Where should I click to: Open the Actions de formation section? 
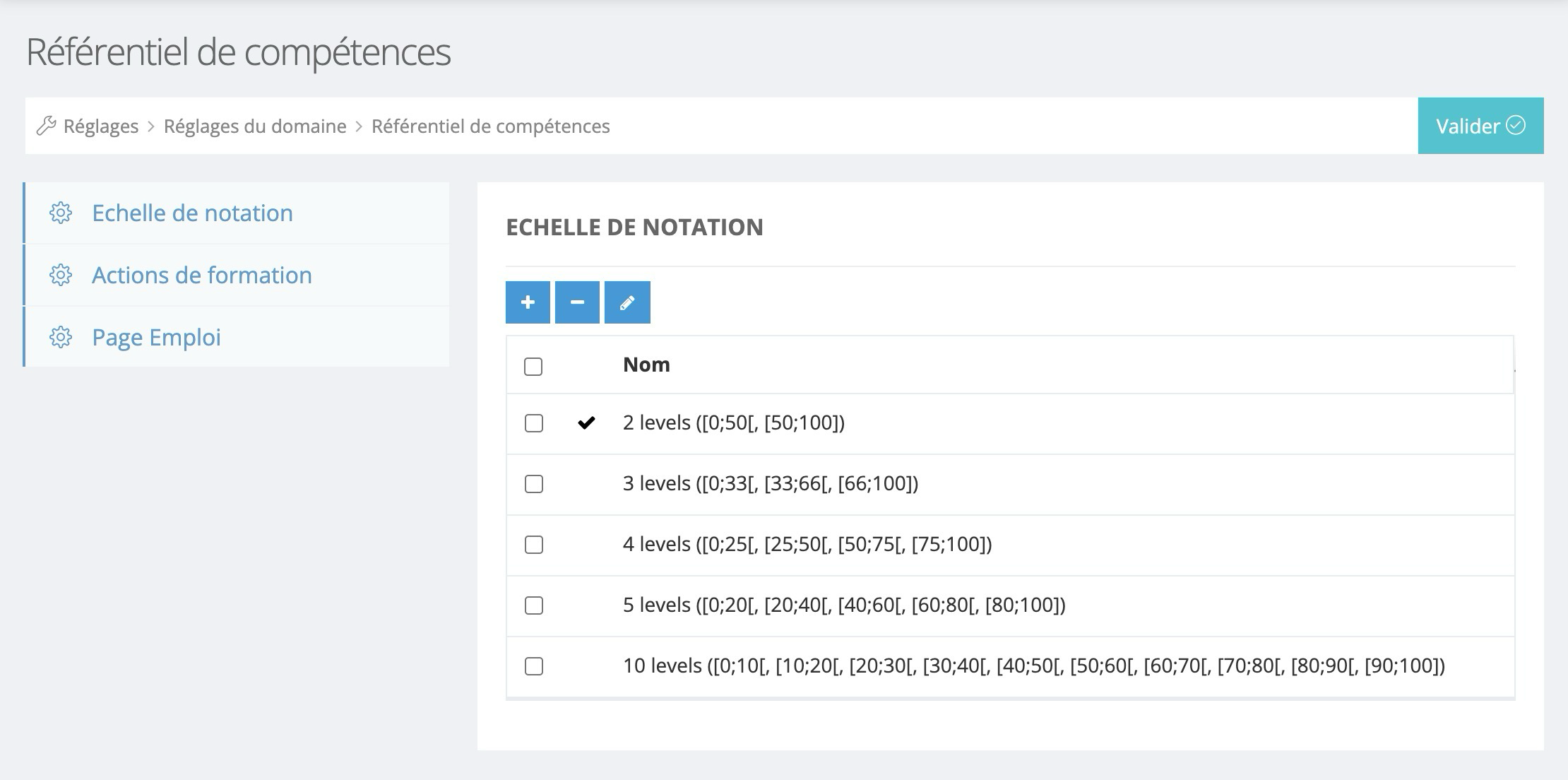click(x=202, y=275)
